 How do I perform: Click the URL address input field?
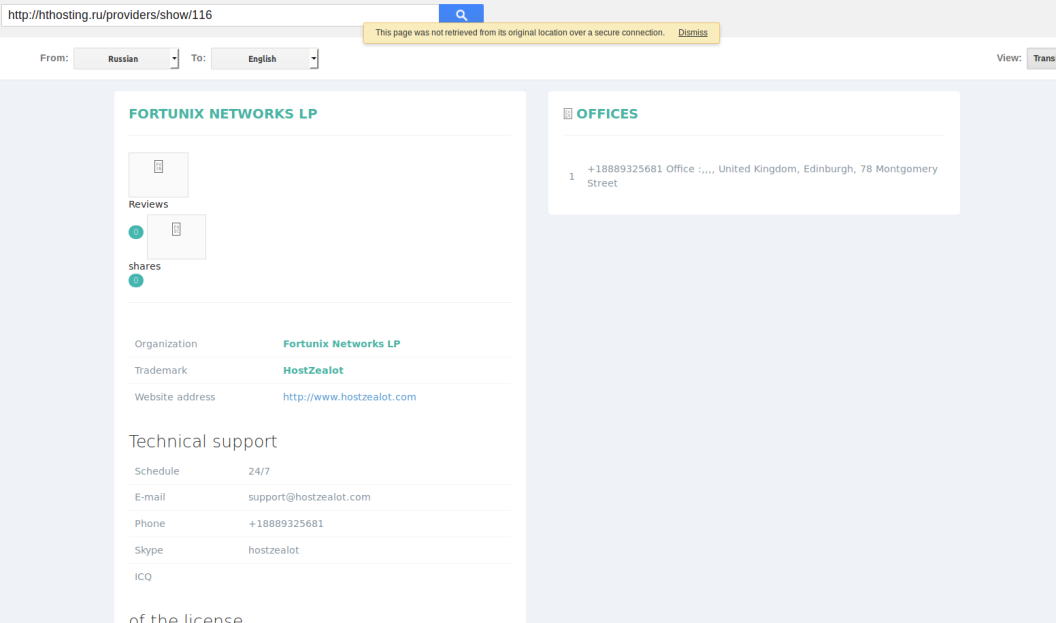pos(220,15)
